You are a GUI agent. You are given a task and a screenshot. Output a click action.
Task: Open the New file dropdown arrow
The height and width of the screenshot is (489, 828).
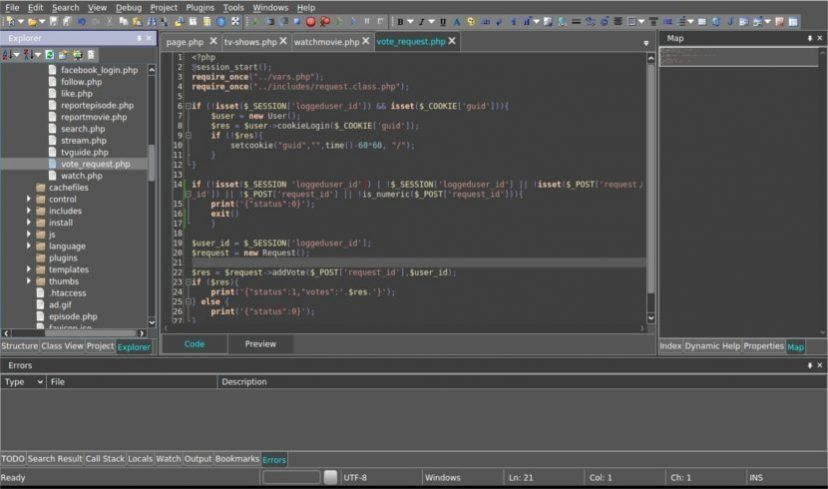(x=21, y=22)
